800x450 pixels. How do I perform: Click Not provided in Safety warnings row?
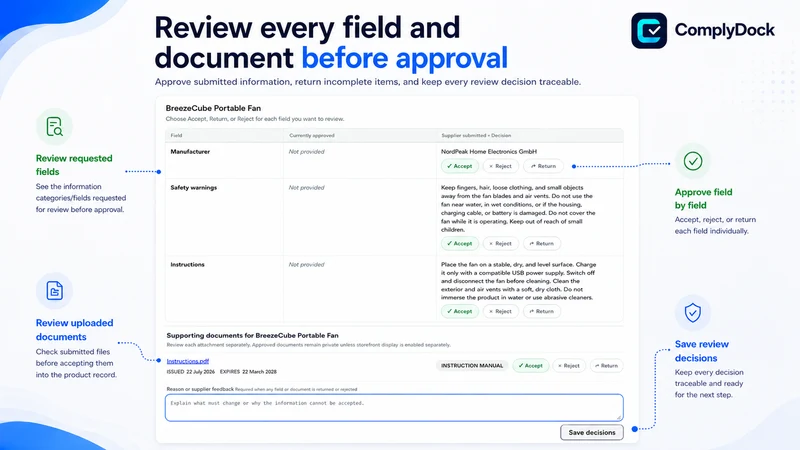306,188
